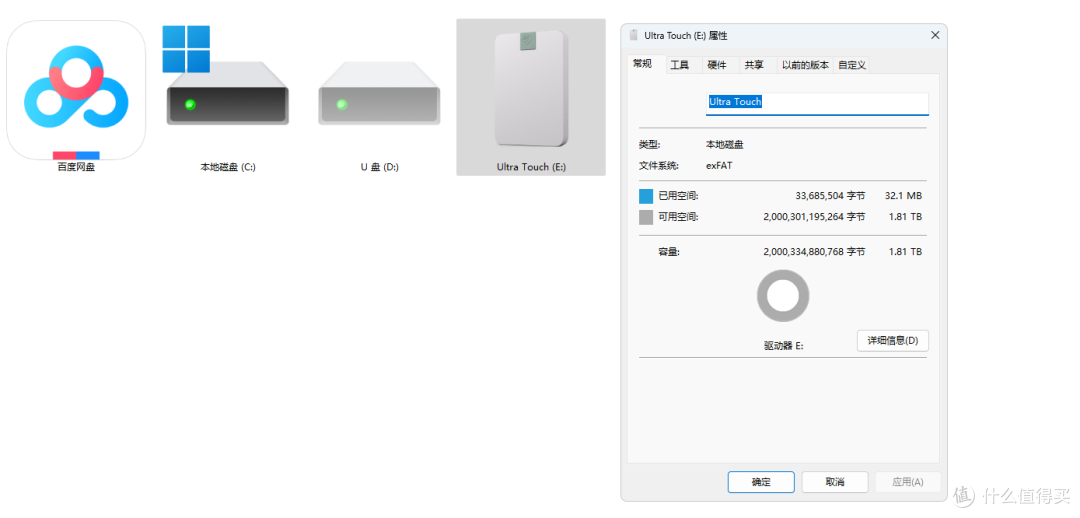
Task: Go to the 以前的版本 tab
Action: click(x=805, y=65)
